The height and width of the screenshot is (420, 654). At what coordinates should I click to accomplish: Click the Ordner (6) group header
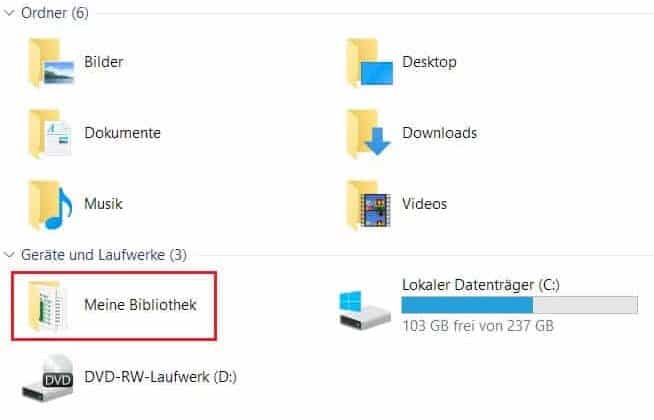point(55,13)
